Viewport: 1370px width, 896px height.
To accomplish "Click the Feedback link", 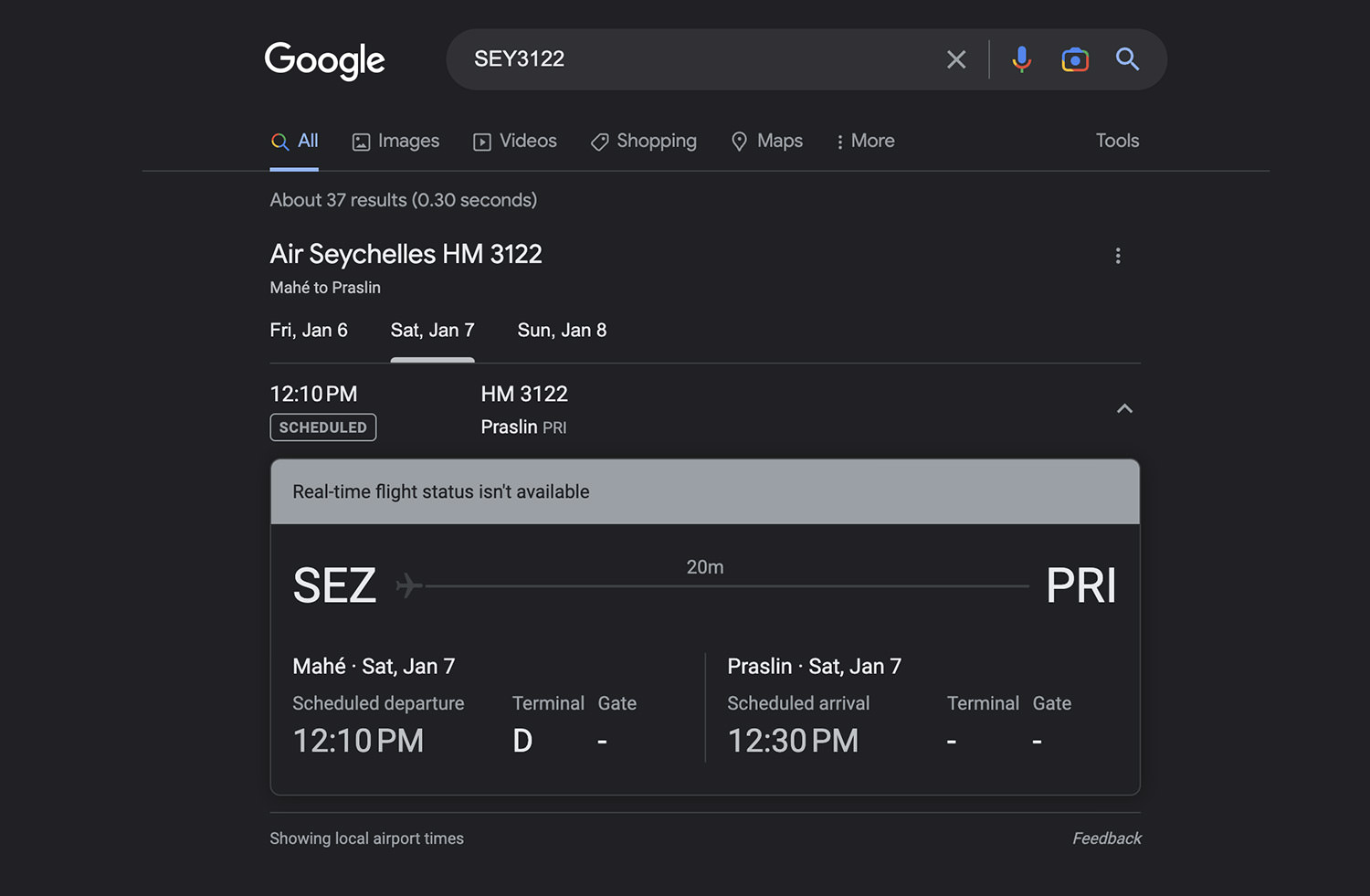I will tap(1107, 838).
